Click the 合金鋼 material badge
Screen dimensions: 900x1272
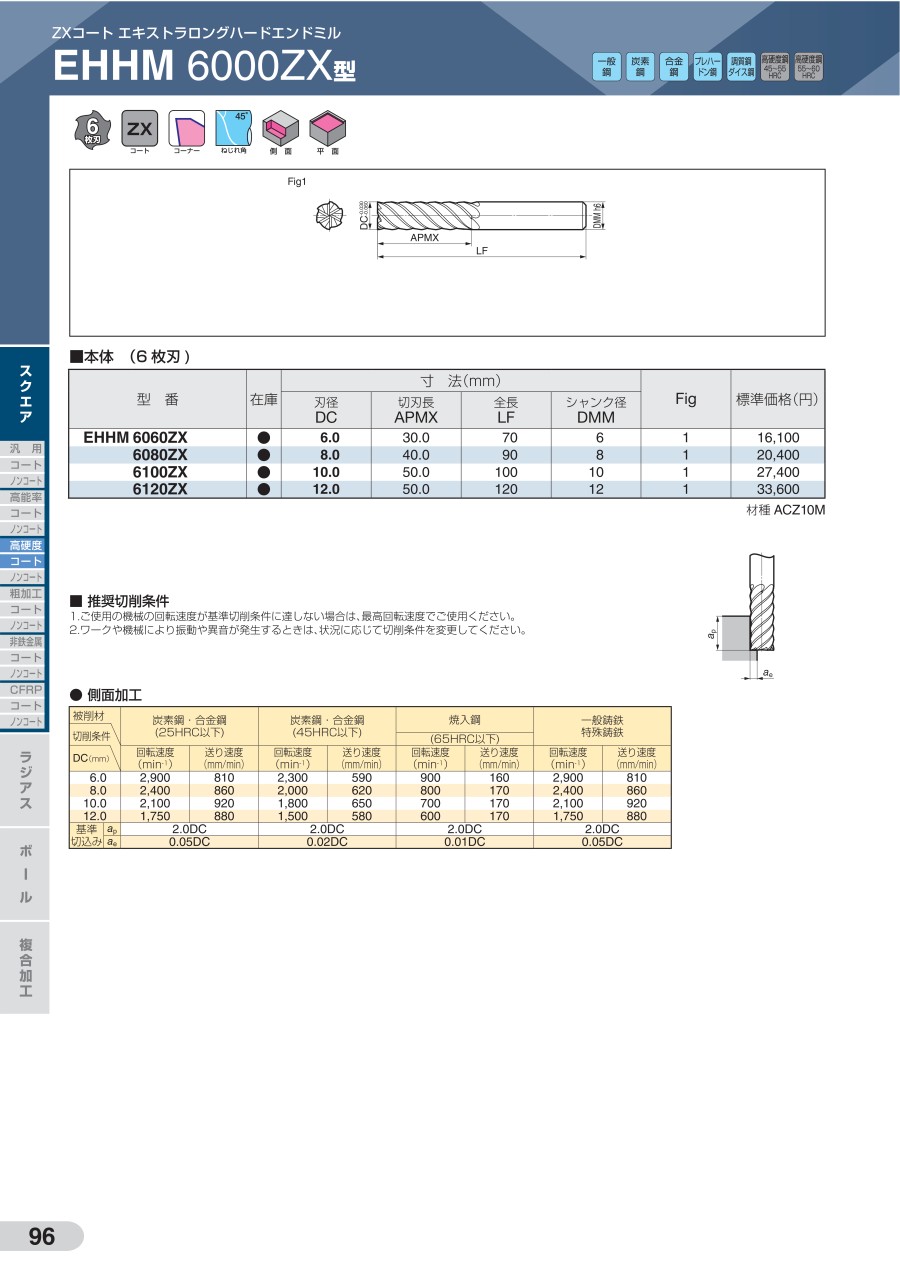(674, 67)
